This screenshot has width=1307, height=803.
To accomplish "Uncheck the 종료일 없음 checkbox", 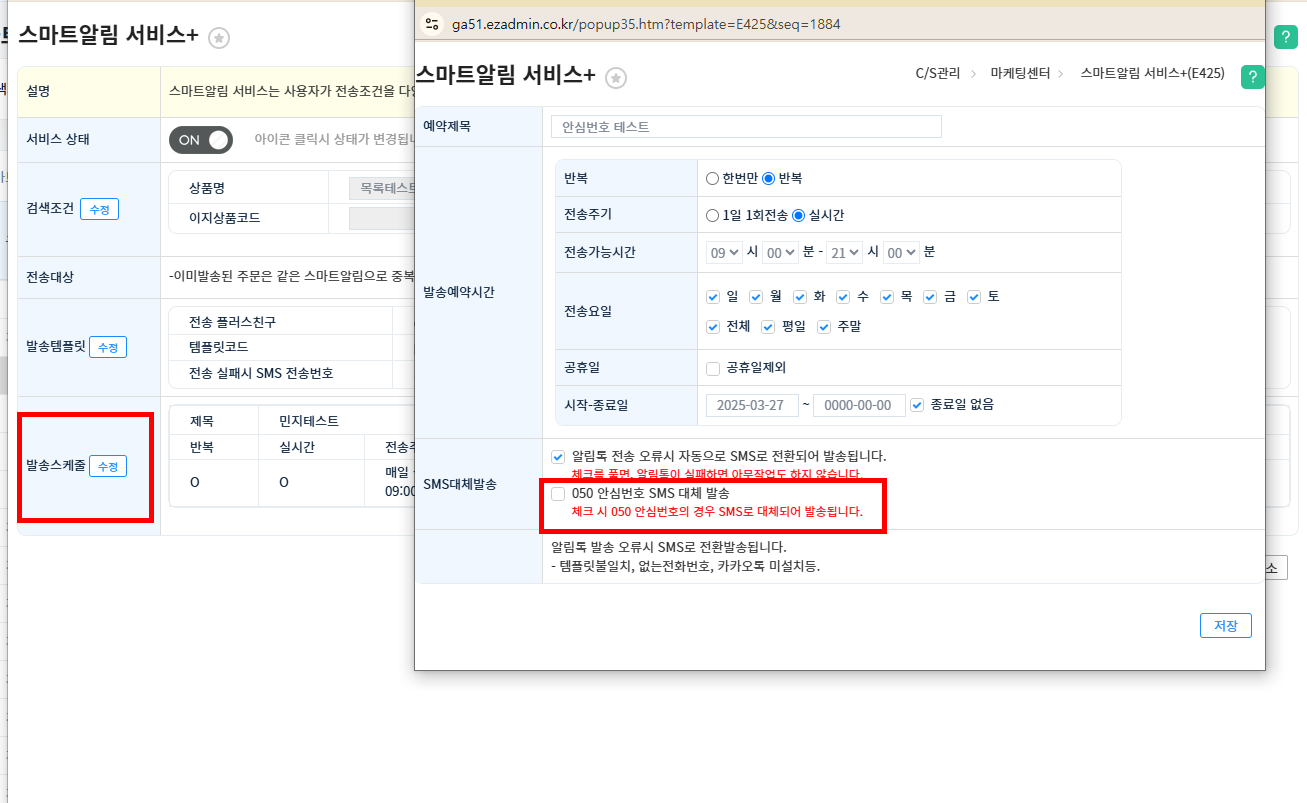I will tap(917, 405).
